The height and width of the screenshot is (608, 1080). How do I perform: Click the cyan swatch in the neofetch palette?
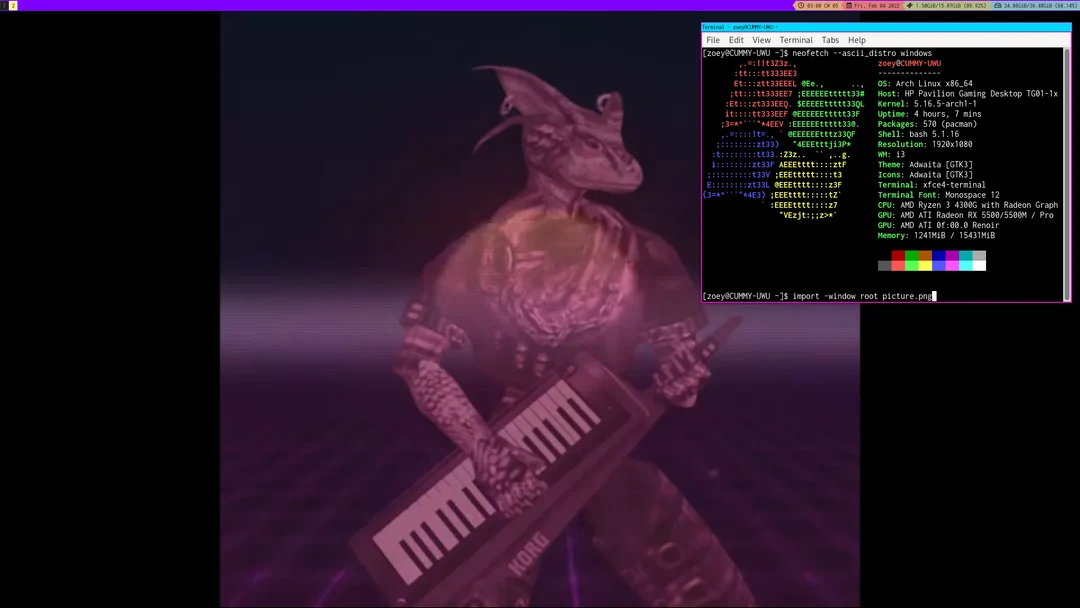tap(965, 256)
